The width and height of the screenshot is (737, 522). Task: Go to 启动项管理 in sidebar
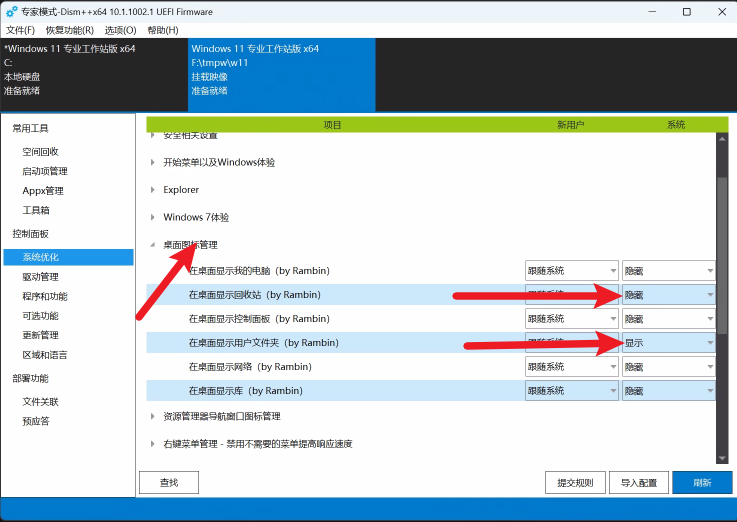pyautogui.click(x=45, y=171)
